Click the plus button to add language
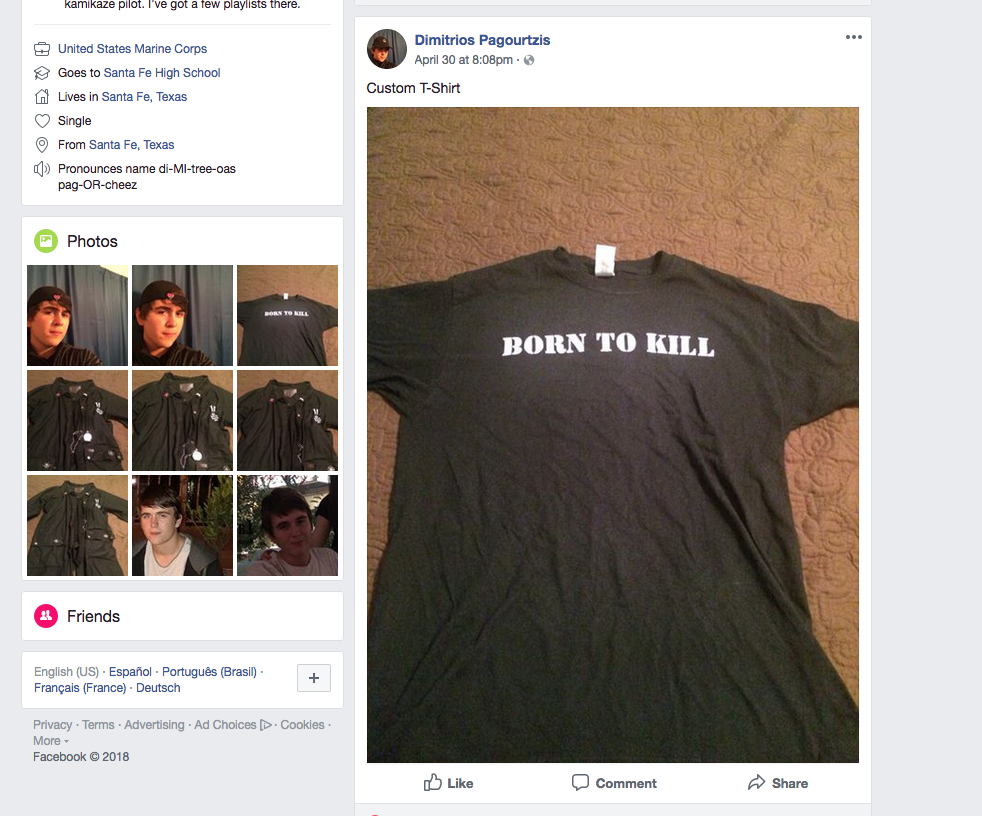Image resolution: width=982 pixels, height=816 pixels. [314, 678]
